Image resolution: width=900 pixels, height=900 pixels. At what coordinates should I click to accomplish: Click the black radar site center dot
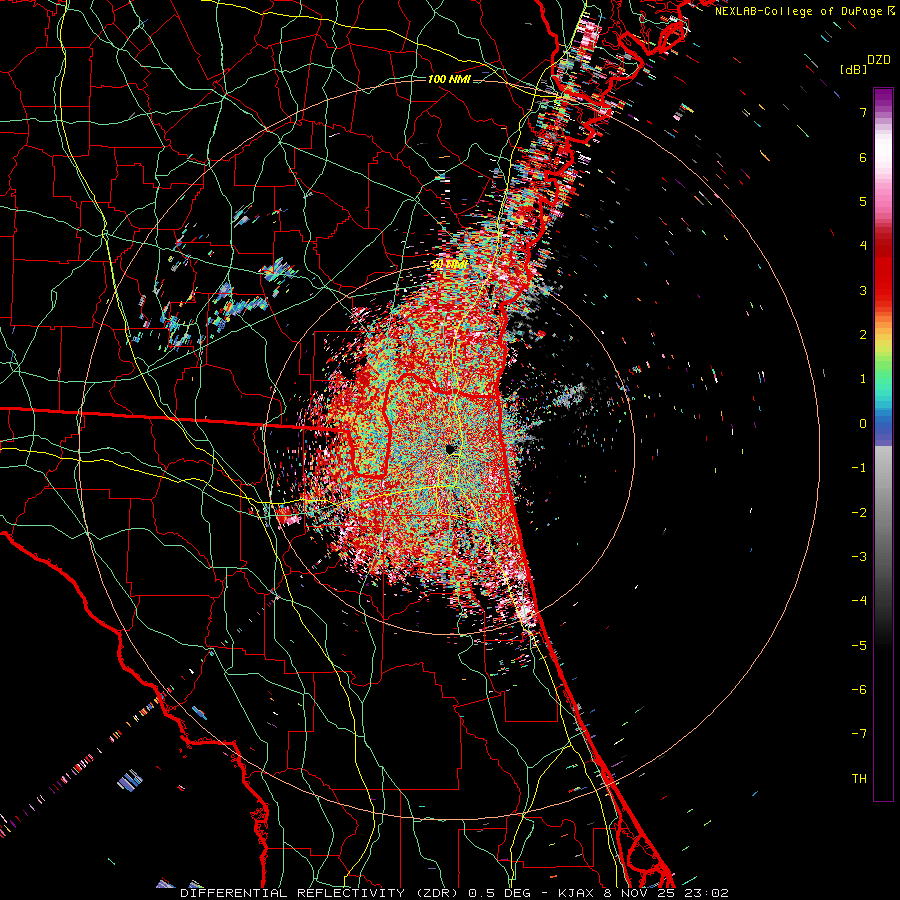pos(451,449)
